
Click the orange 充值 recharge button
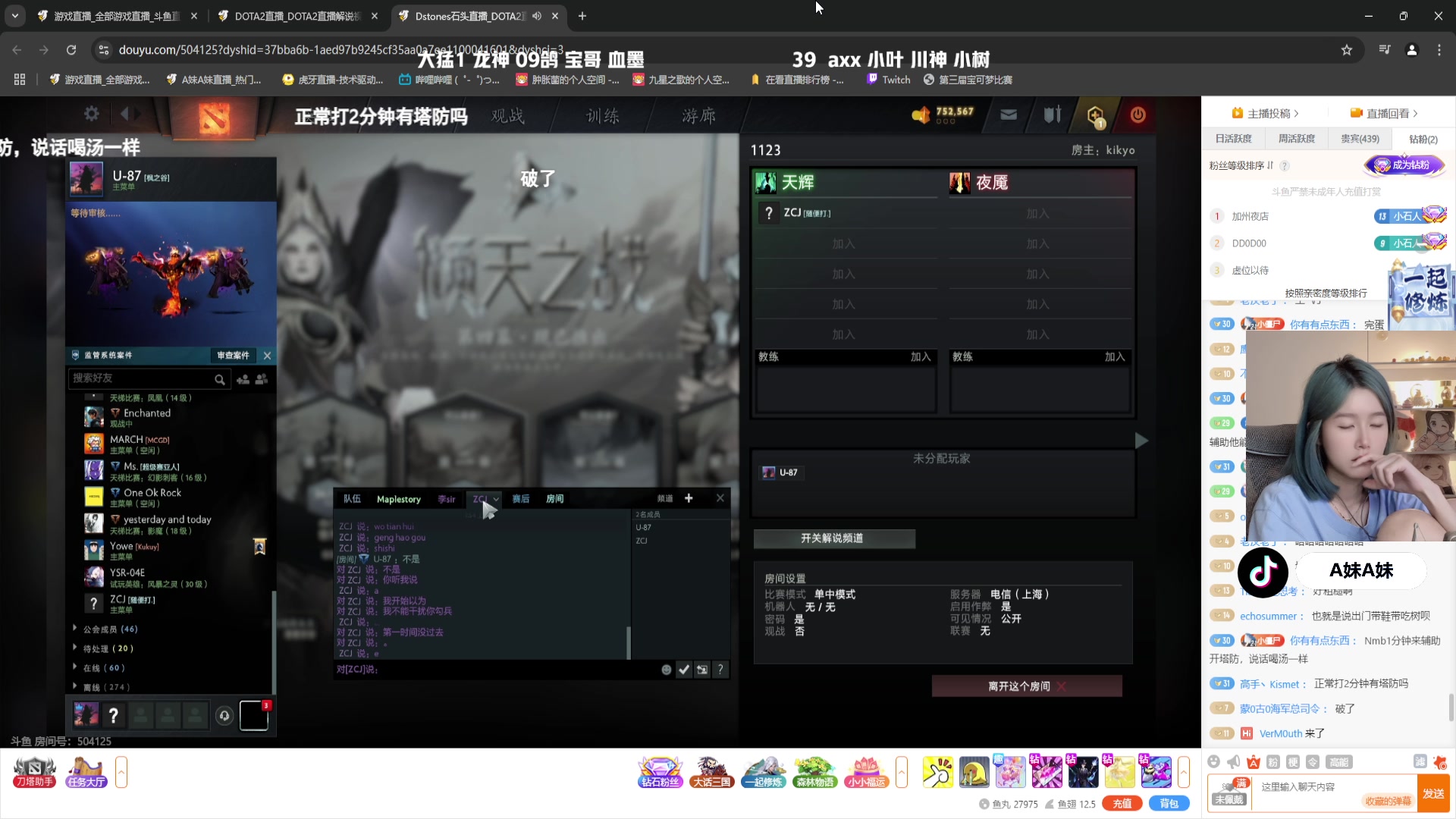(x=1122, y=802)
